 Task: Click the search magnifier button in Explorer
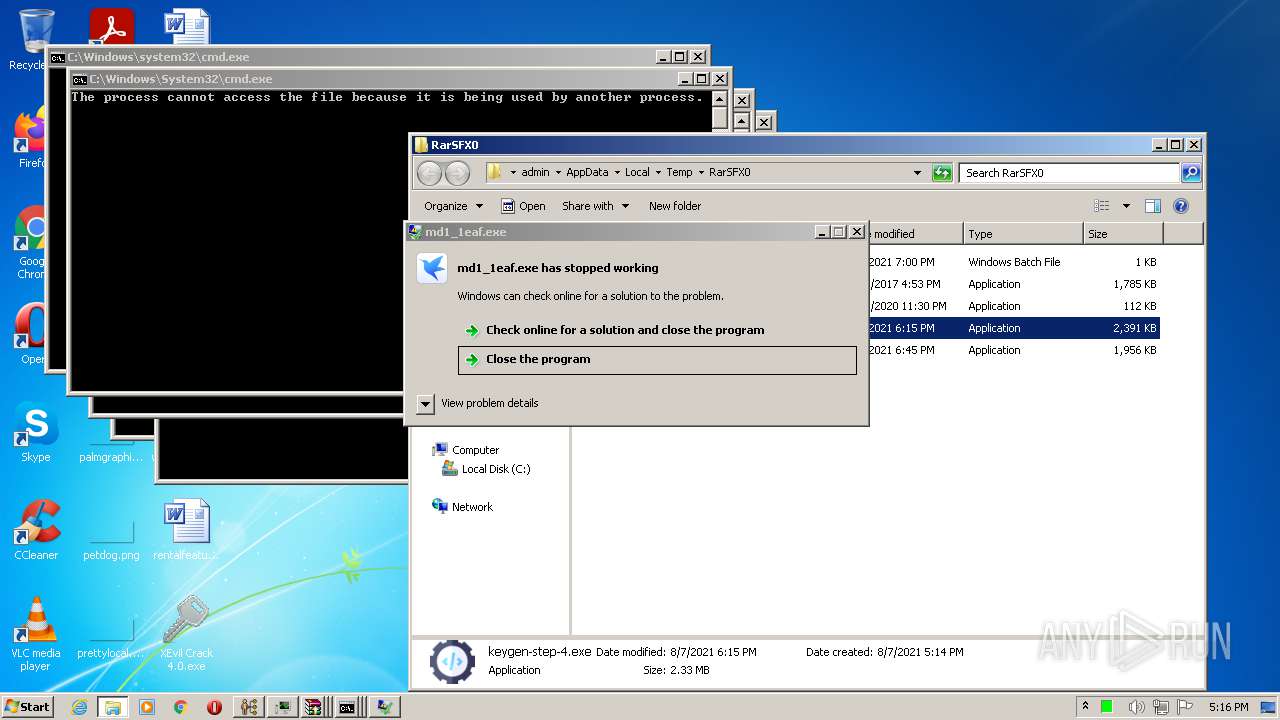1191,173
